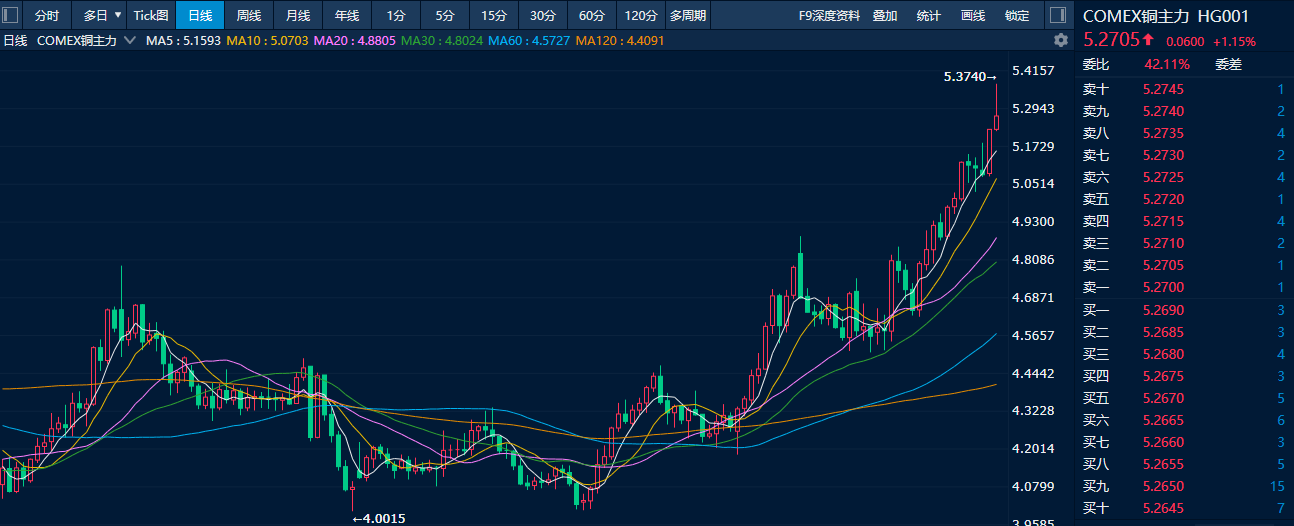The height and width of the screenshot is (526, 1294).
Task: Toggle the 锁定 lock option
Action: coord(1016,16)
